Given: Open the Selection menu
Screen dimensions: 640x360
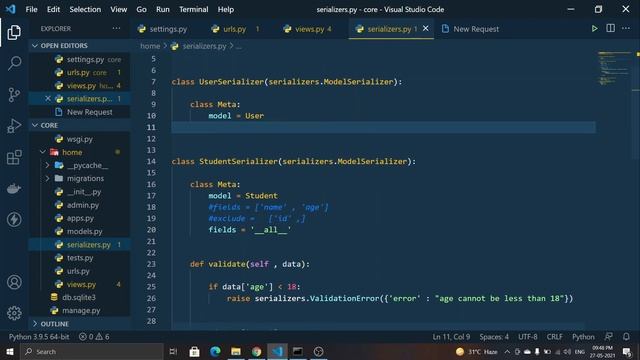Looking at the screenshot, I should (x=85, y=9).
